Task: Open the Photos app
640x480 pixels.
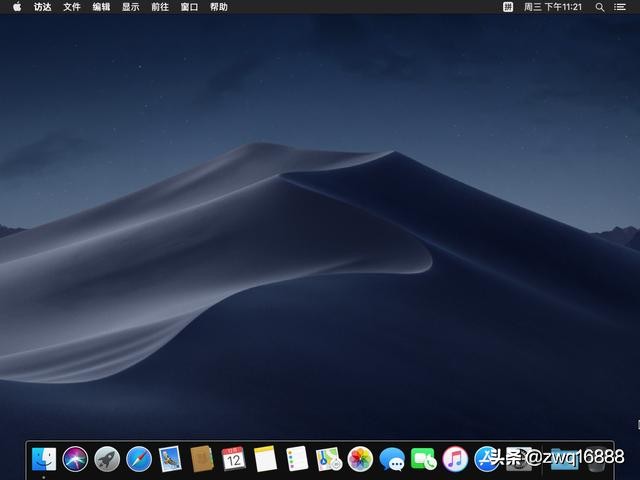Action: tap(360, 459)
